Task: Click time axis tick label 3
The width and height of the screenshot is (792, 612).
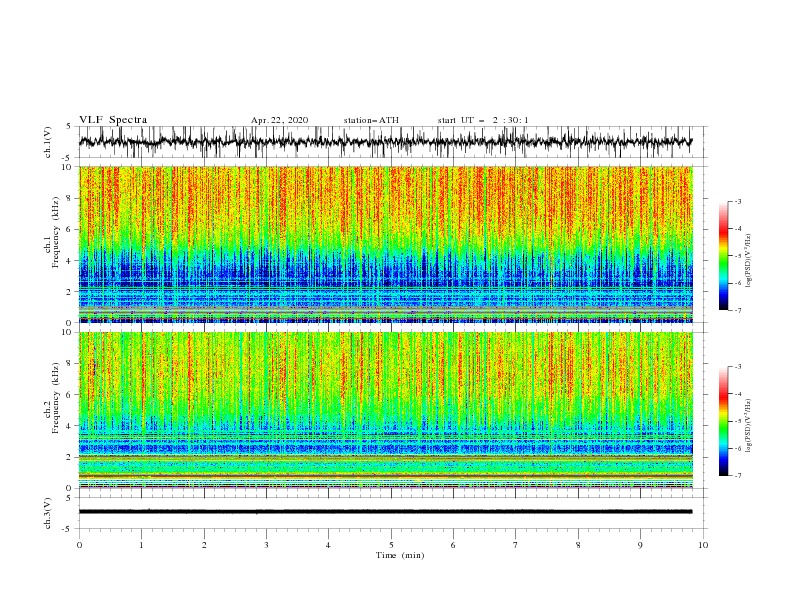Action: 266,545
